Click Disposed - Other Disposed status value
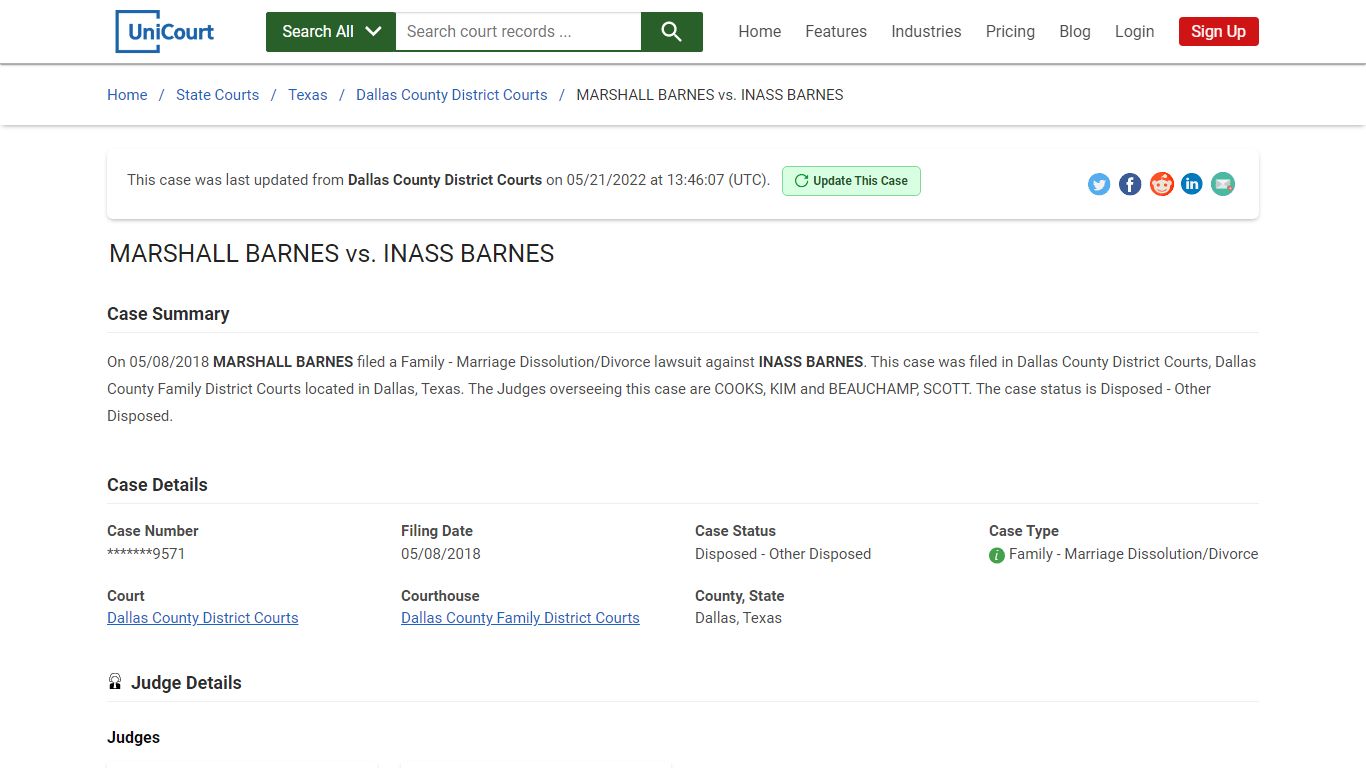Image resolution: width=1366 pixels, height=768 pixels. tap(783, 554)
